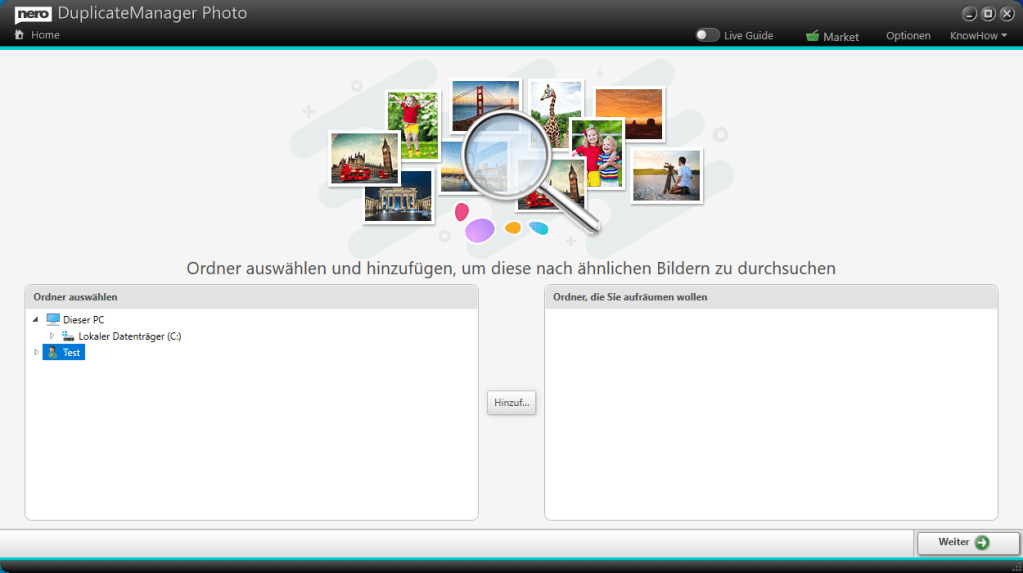
Task: Toggle the Live Guide switch
Action: [x=708, y=35]
